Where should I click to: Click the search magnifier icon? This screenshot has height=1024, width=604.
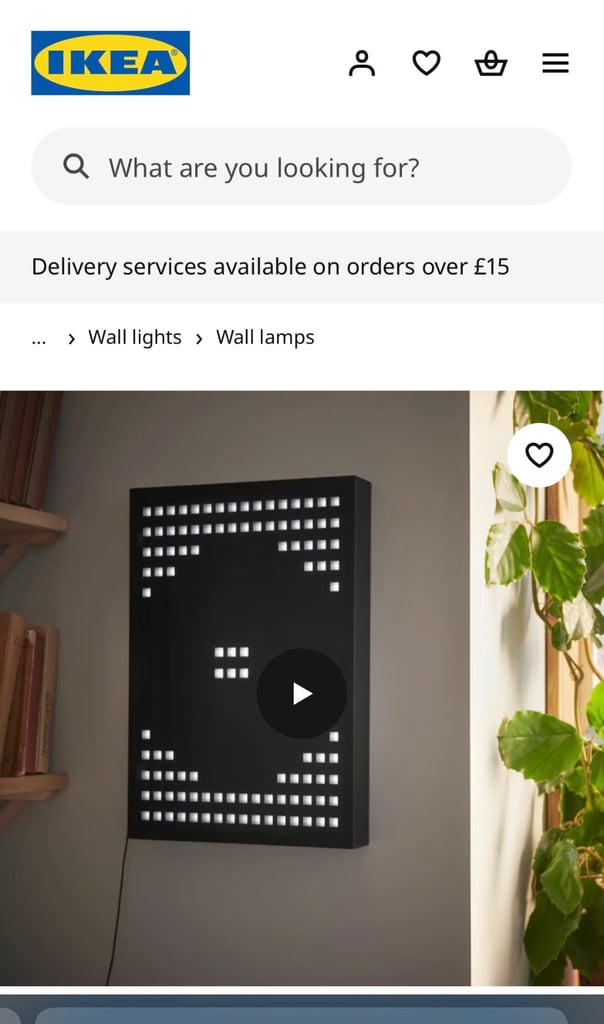(x=76, y=167)
